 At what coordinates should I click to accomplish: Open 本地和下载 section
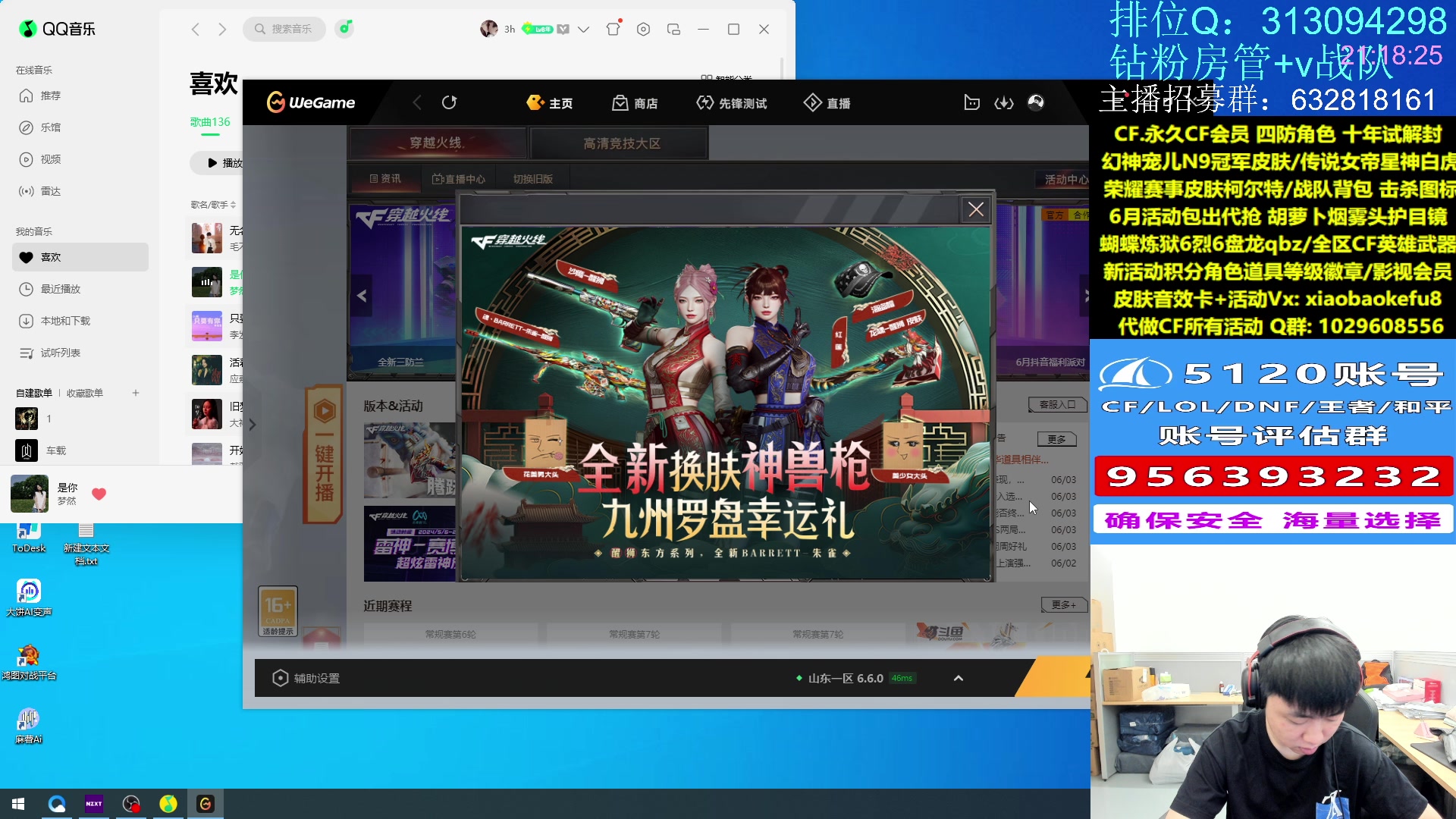coord(80,321)
